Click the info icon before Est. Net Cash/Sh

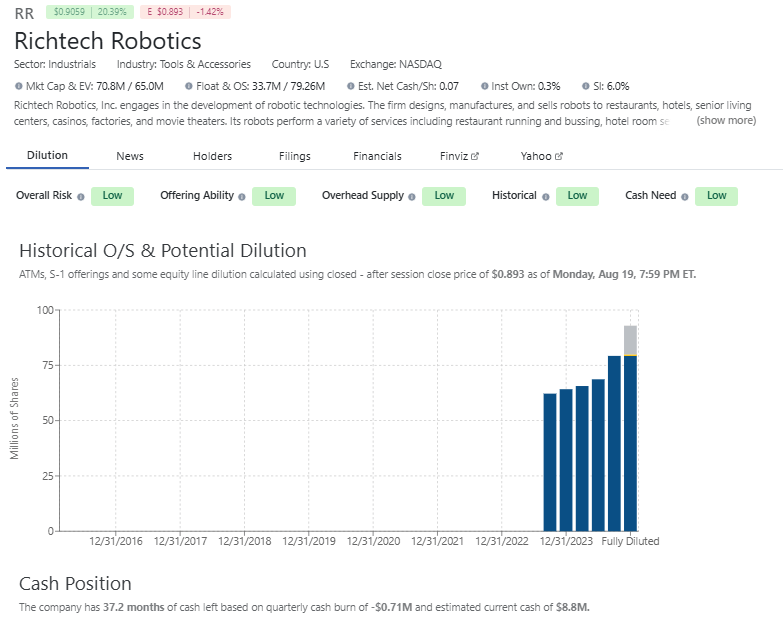coord(351,87)
